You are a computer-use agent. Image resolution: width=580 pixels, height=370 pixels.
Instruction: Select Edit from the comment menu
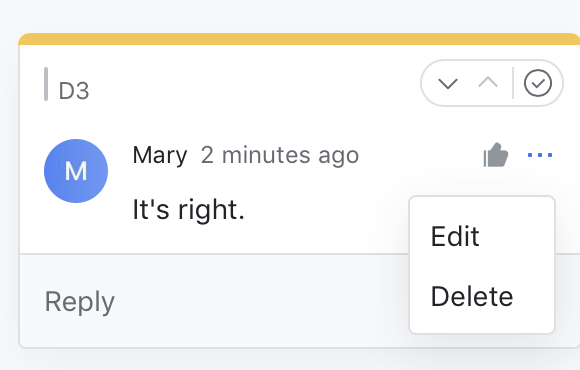pos(455,236)
